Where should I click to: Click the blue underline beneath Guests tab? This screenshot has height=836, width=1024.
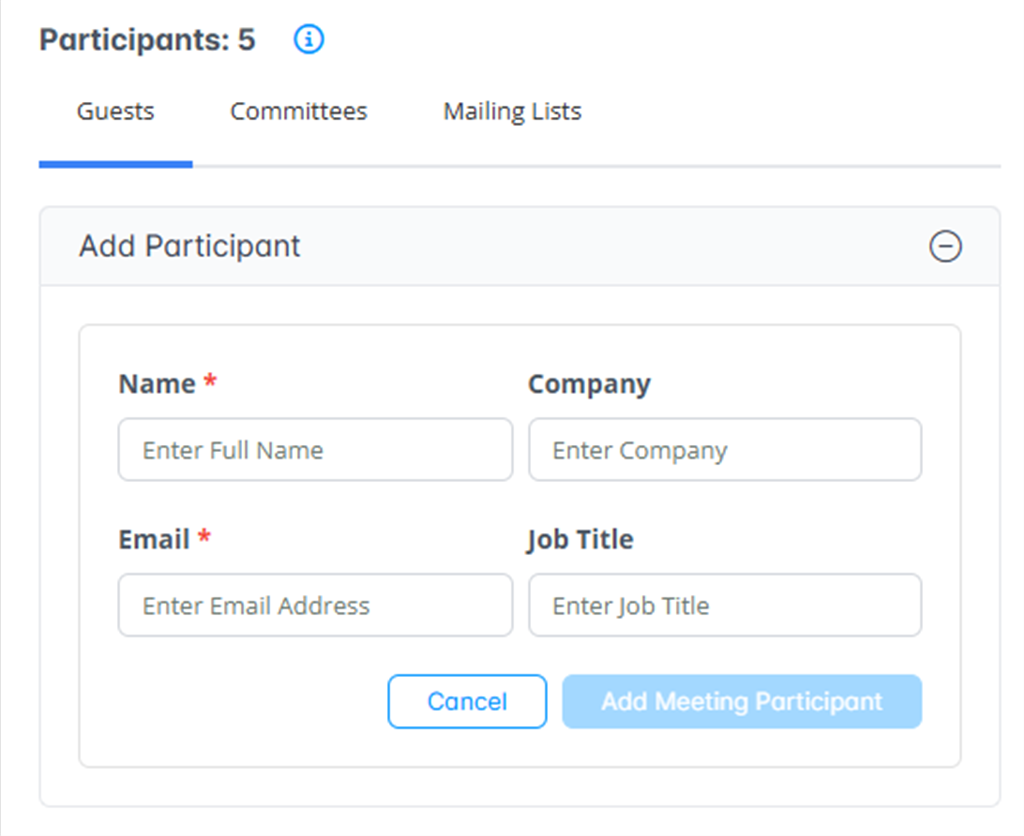[116, 164]
